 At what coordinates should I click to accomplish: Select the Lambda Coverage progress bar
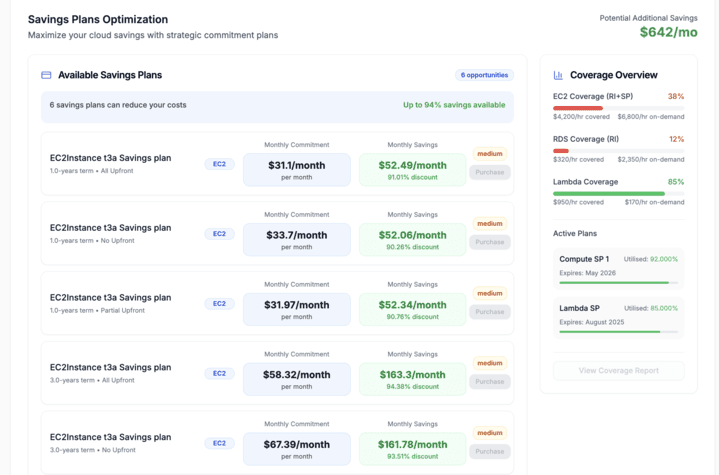(x=618, y=194)
